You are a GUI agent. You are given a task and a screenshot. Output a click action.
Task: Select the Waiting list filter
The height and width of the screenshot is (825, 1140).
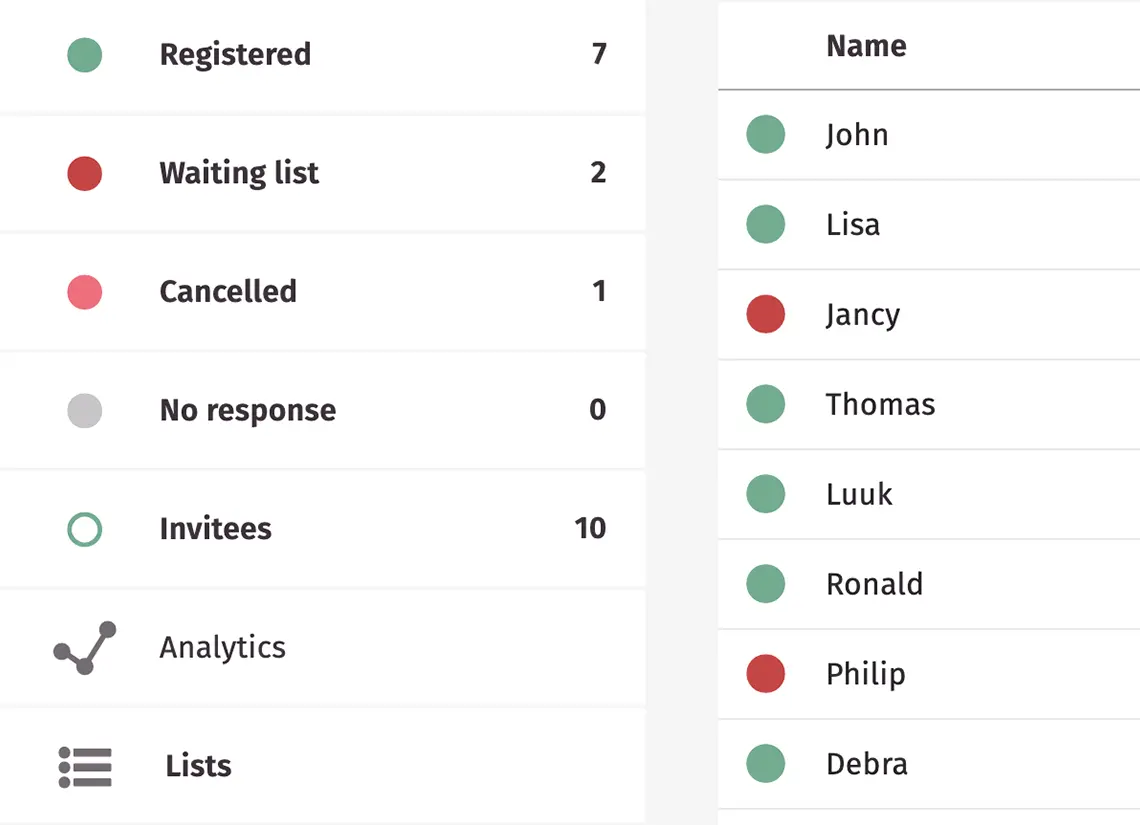click(239, 173)
